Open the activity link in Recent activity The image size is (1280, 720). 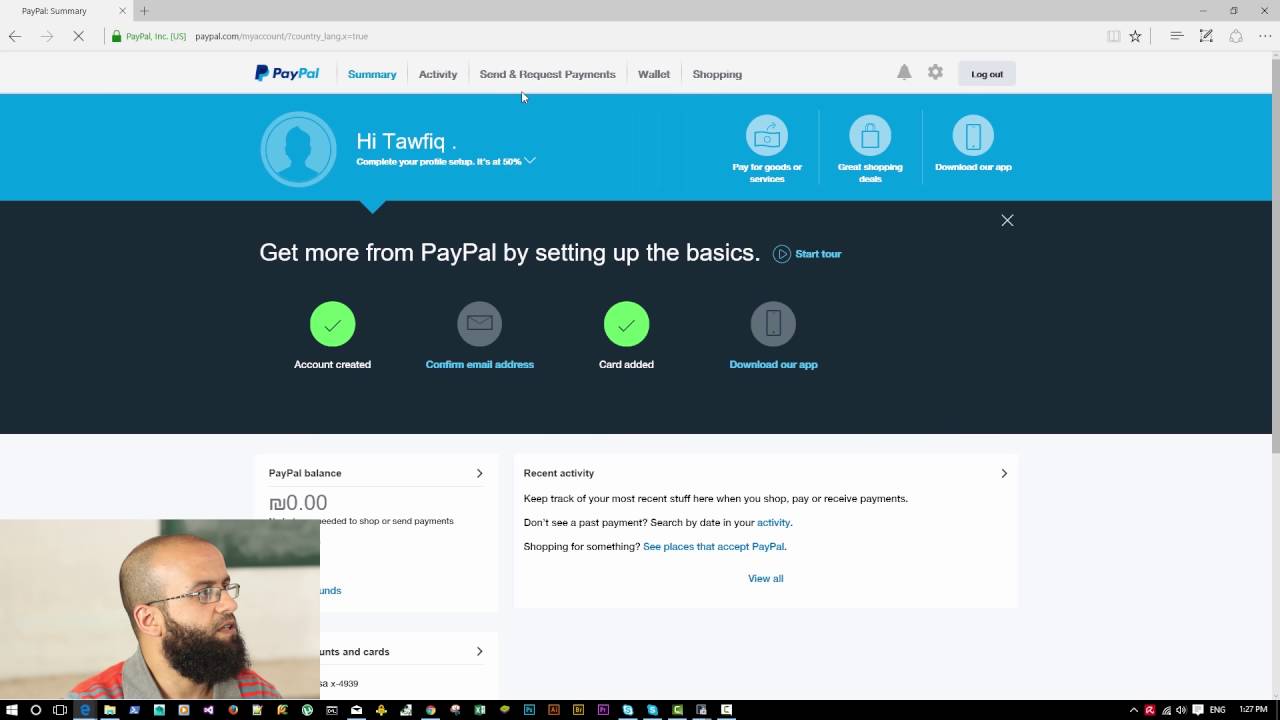pyautogui.click(x=773, y=522)
